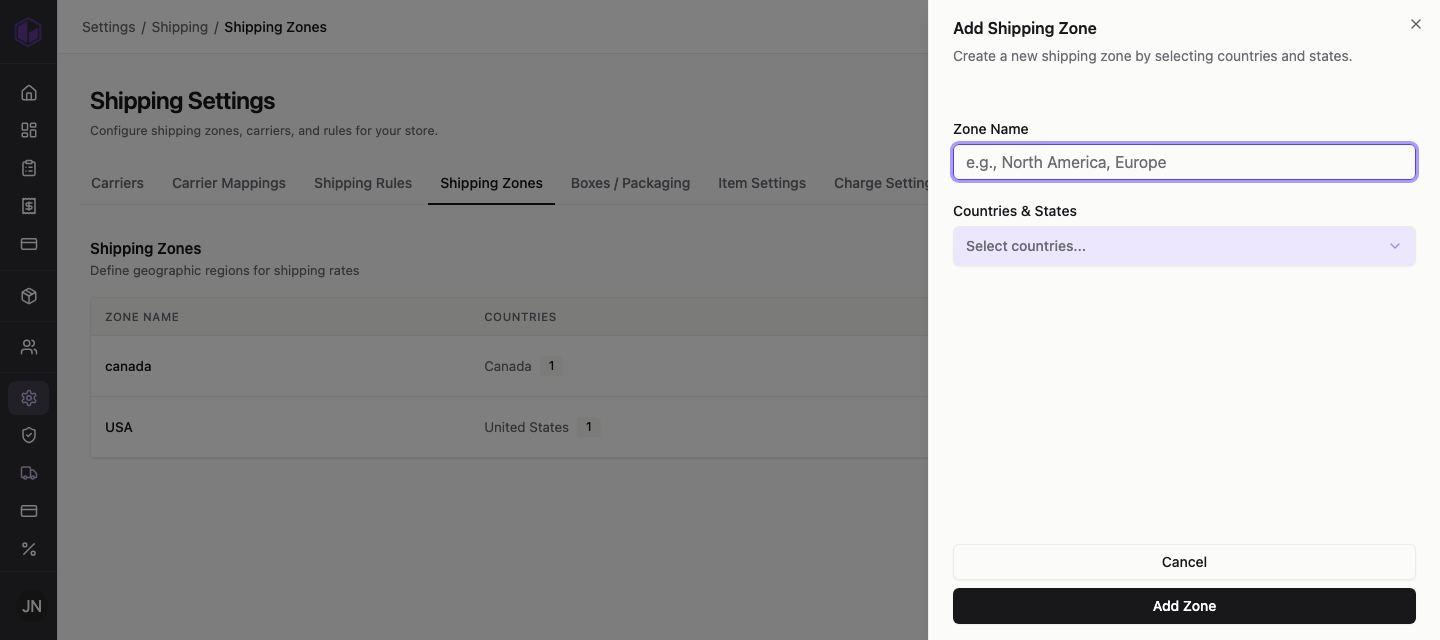Click the COUNTRIES column header
Image resolution: width=1440 pixels, height=640 pixels.
(520, 317)
